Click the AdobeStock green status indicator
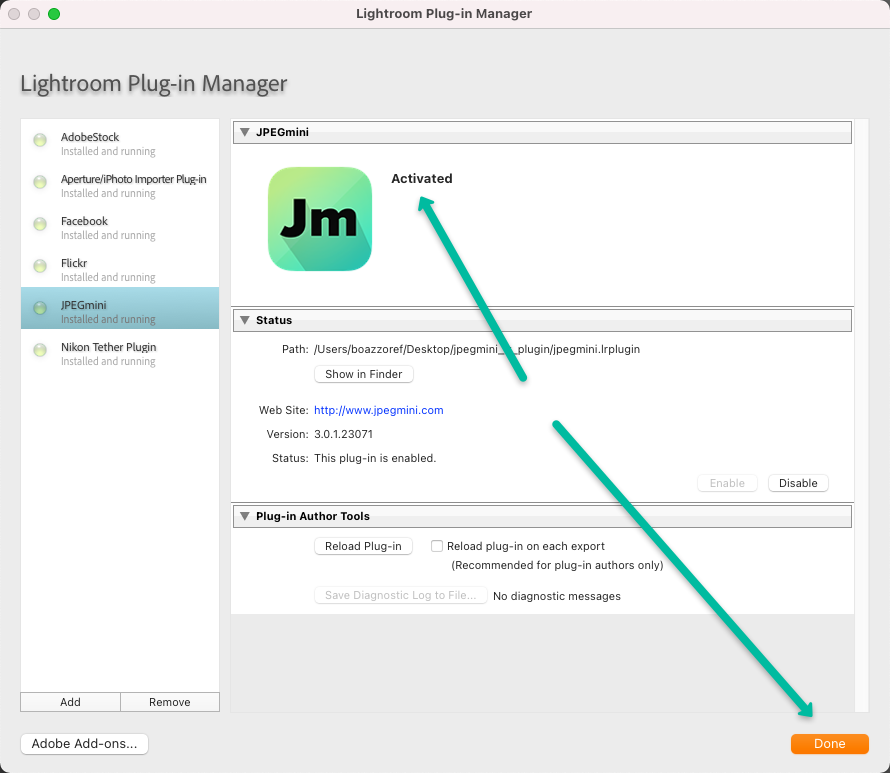The width and height of the screenshot is (890, 773). pos(40,140)
